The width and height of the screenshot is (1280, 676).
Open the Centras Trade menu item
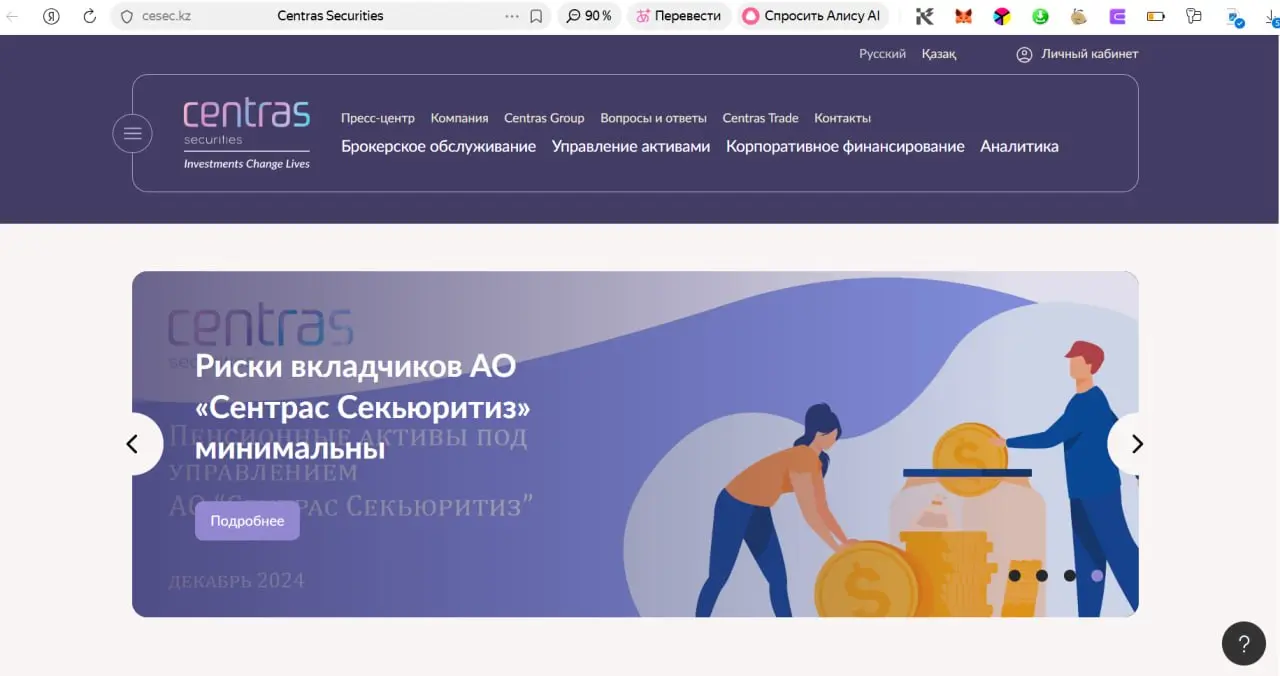tap(760, 118)
